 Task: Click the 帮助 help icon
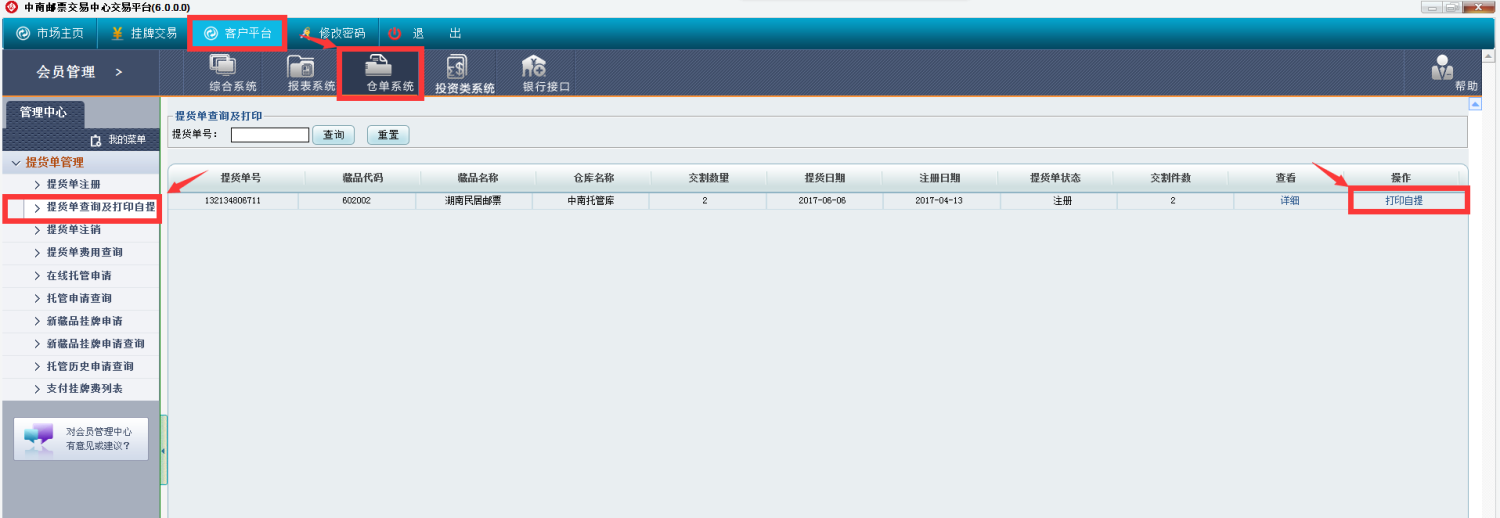[x=1443, y=69]
